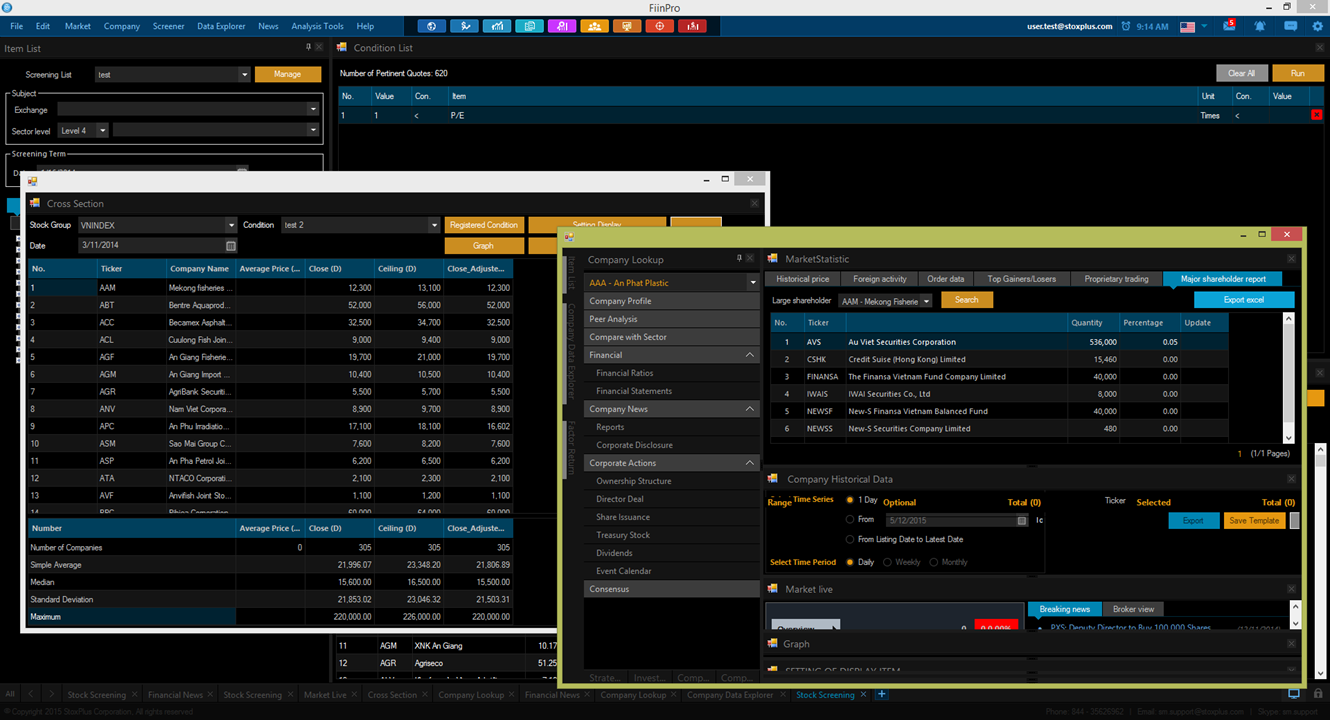Go to next workspace tabs arrow

tap(51, 694)
